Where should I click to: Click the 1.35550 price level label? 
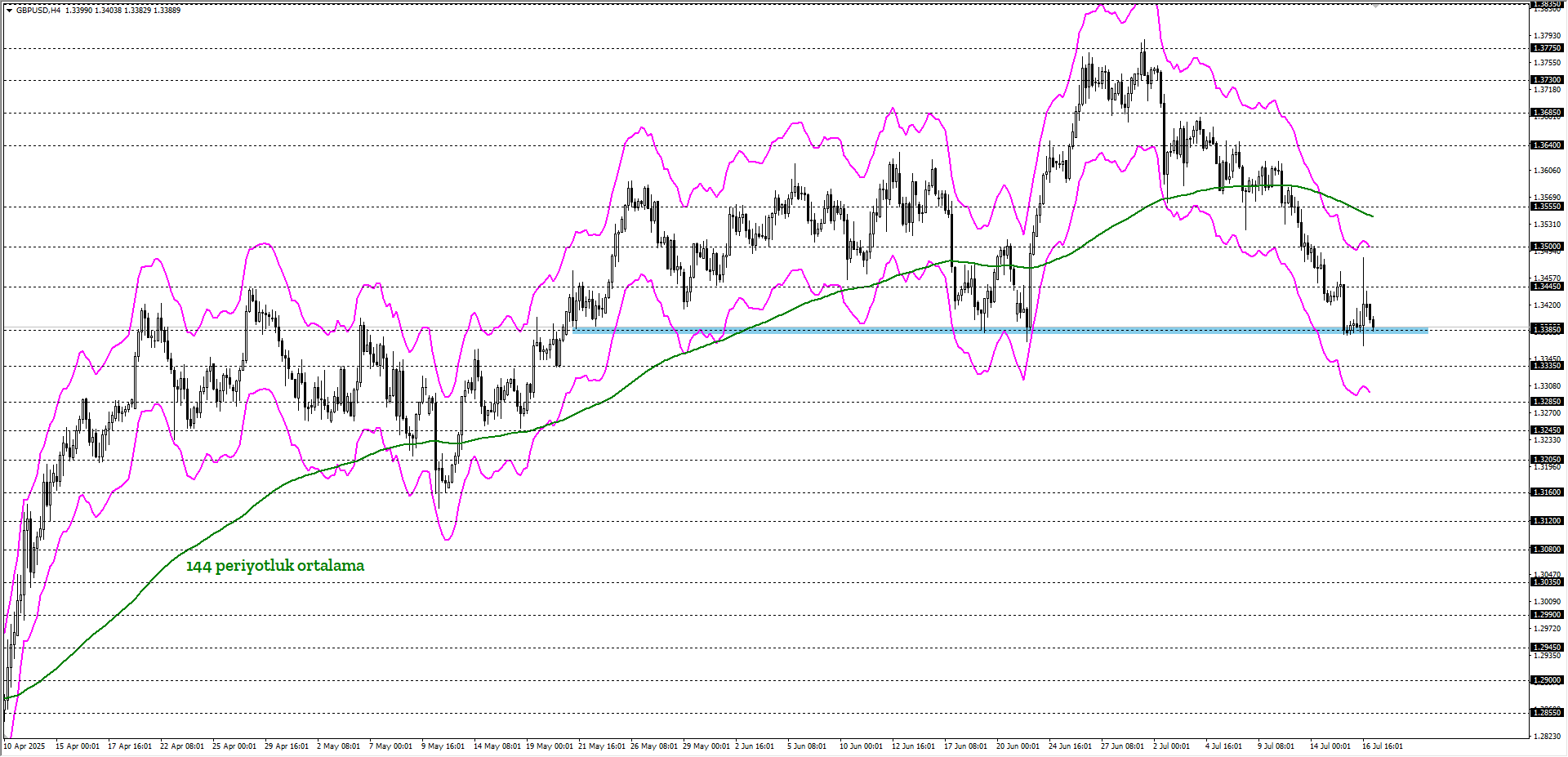(x=1547, y=207)
